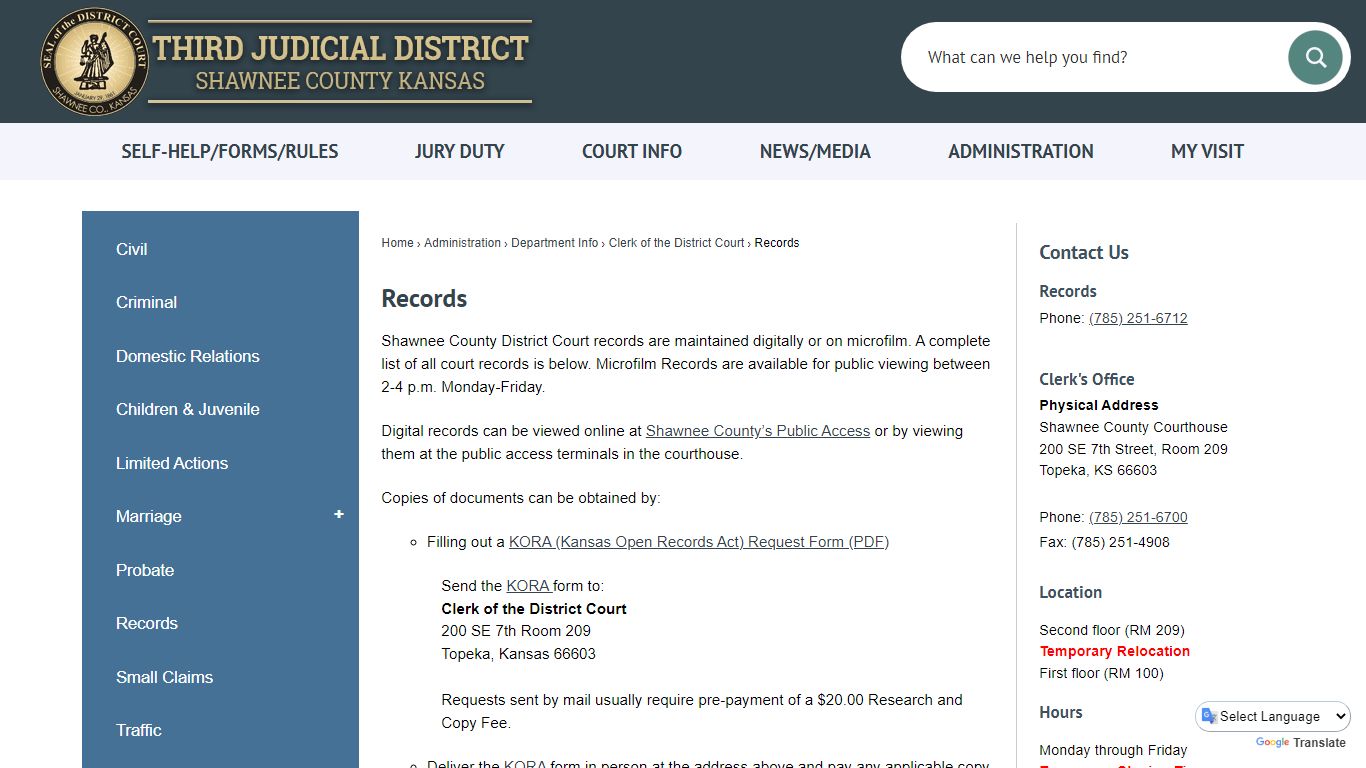Open Domestic Relations sidebar link
The image size is (1366, 768).
pyautogui.click(x=187, y=356)
